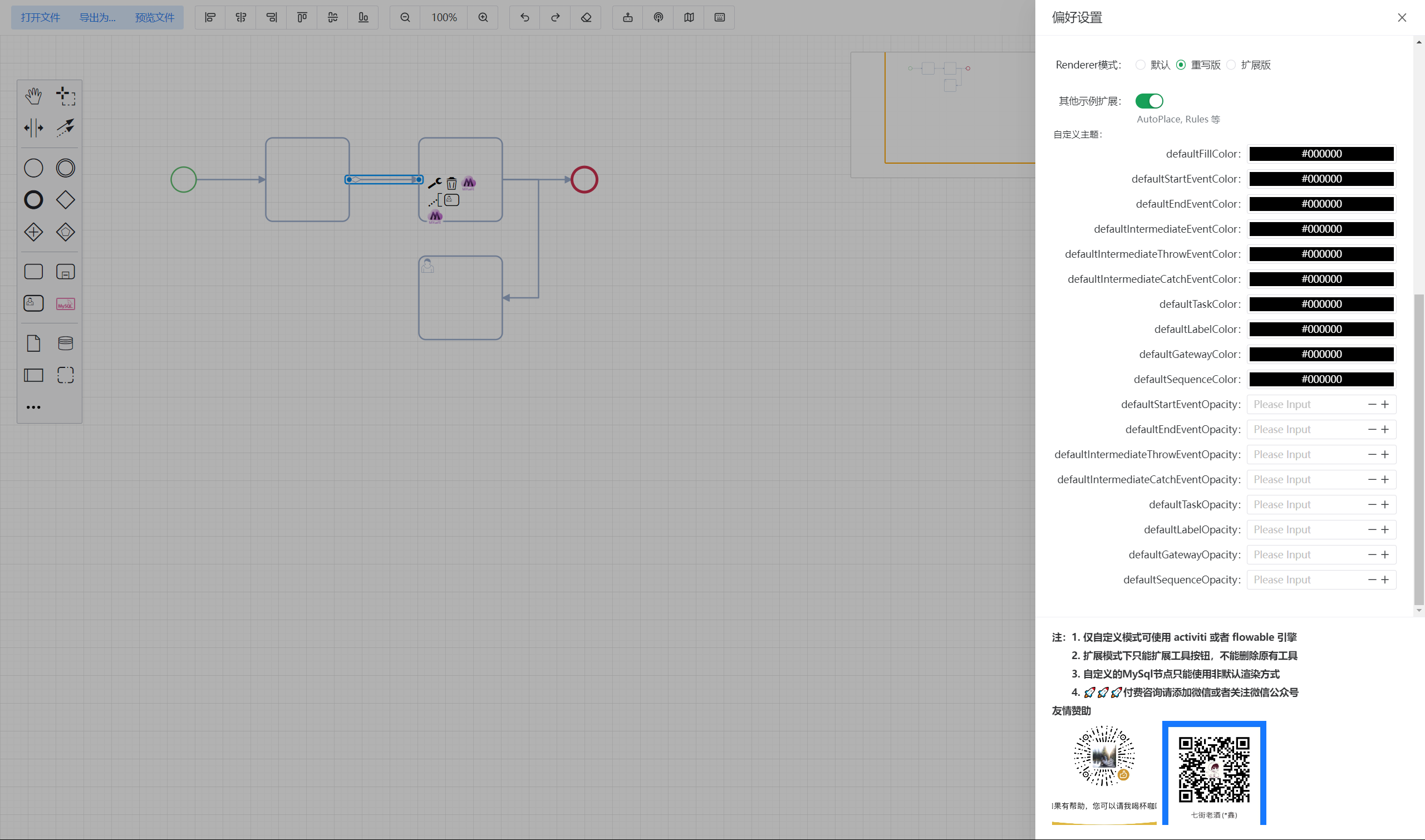
Task: Select the hand tool in palette
Action: (33, 96)
